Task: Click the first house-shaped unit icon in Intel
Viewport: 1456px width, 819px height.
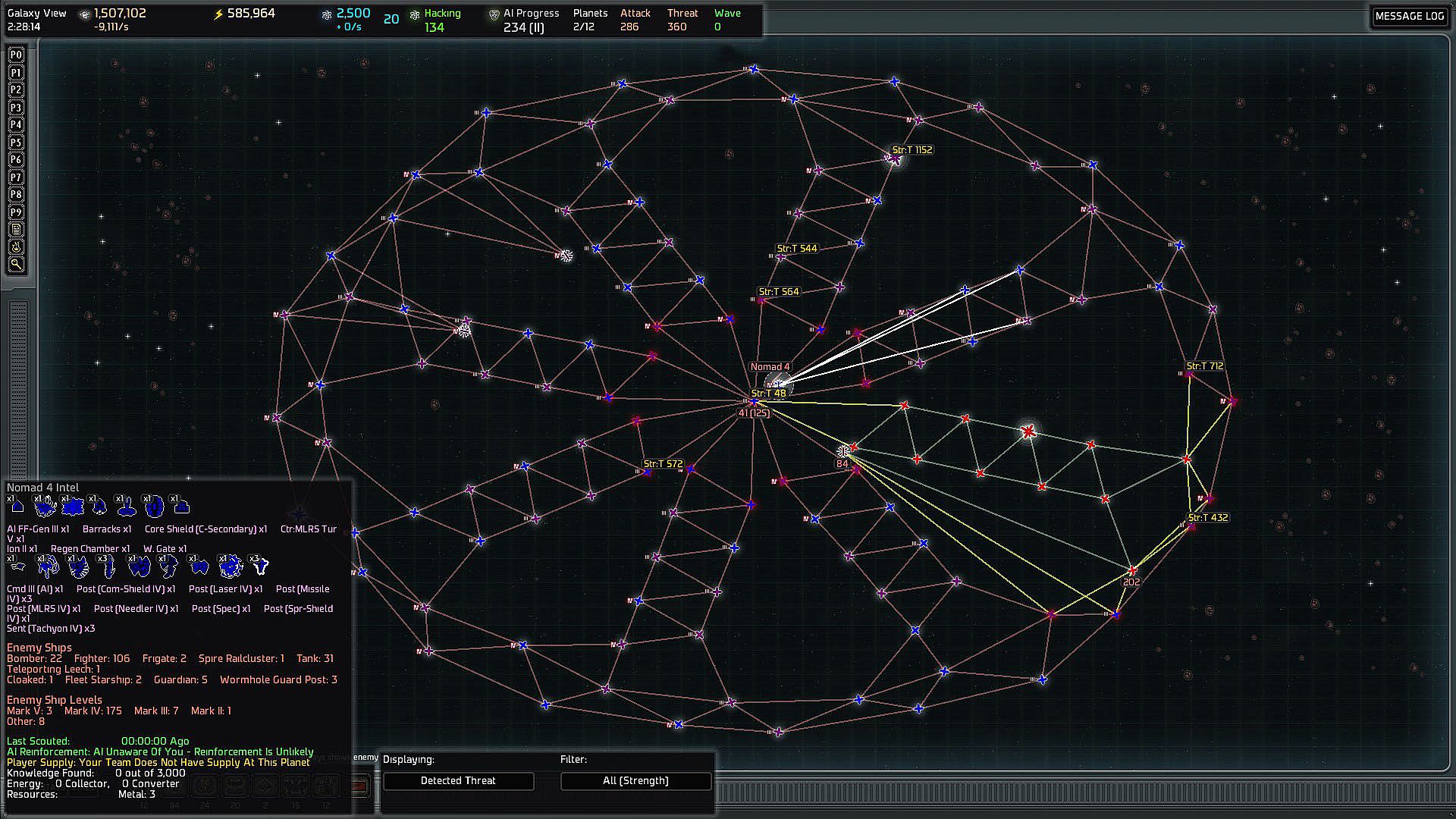Action: pyautogui.click(x=17, y=506)
